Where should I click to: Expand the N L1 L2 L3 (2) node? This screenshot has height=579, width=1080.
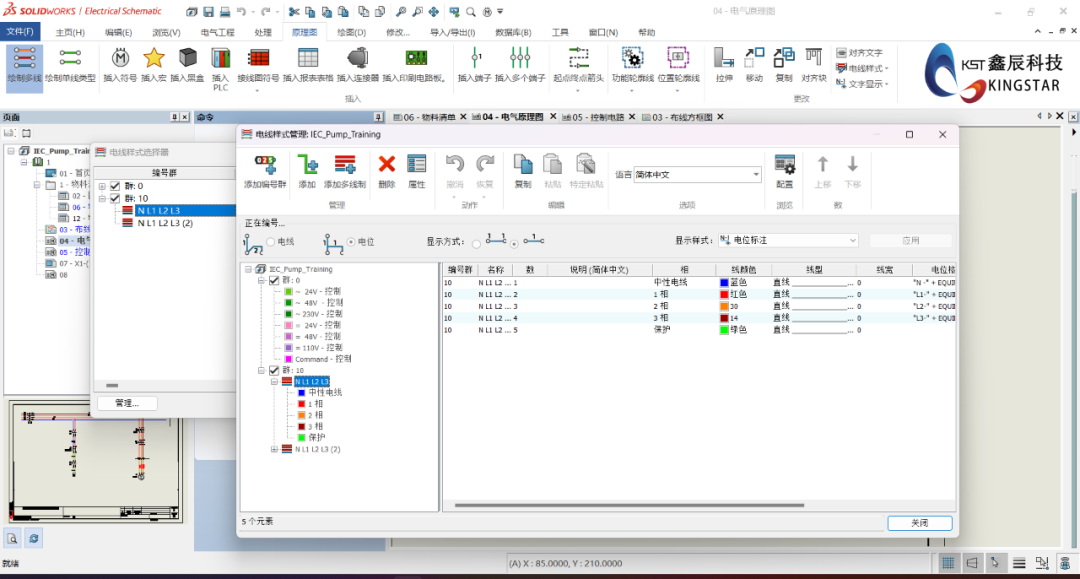coord(274,449)
